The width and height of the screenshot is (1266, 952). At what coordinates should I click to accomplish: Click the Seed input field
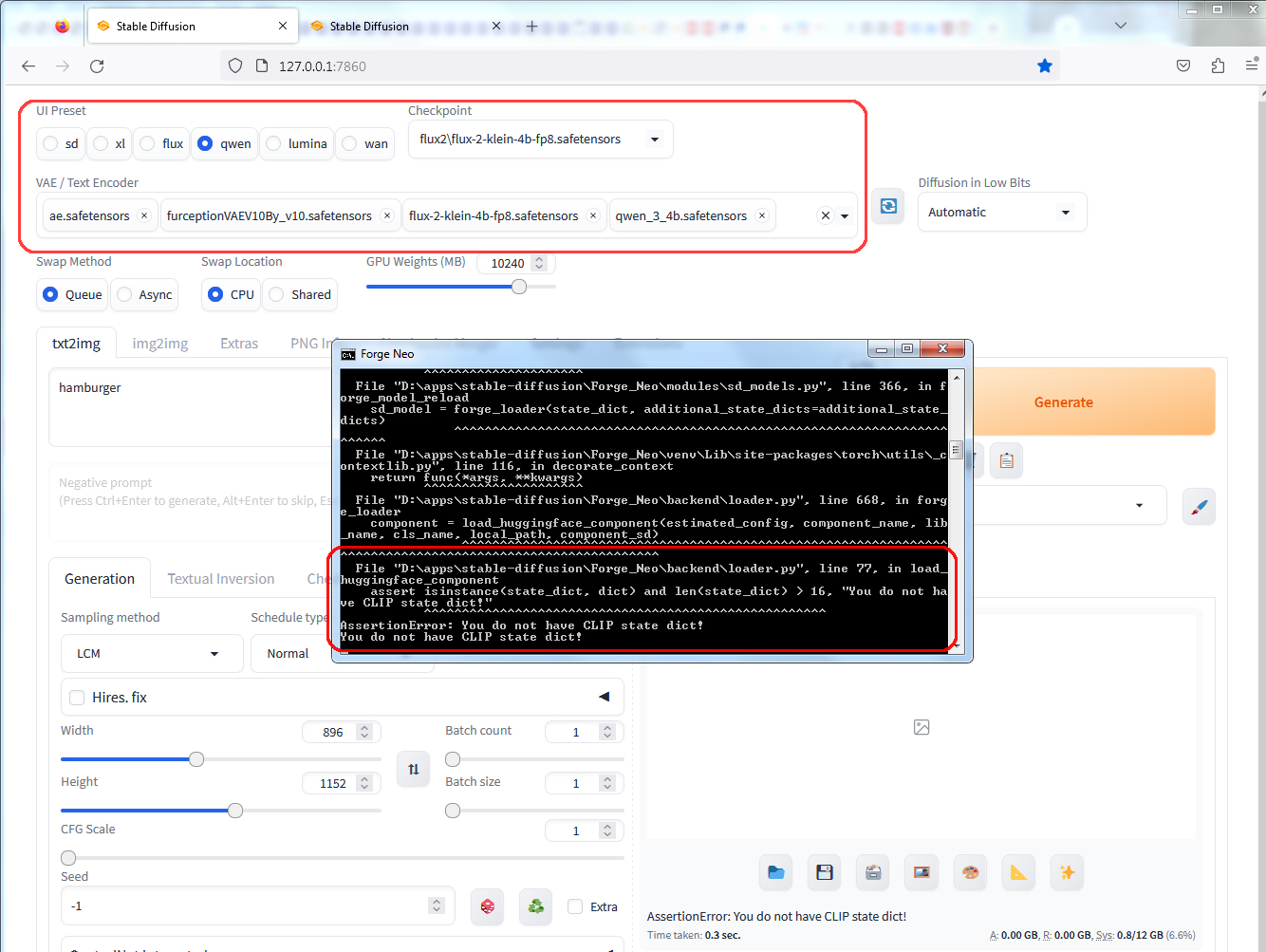pos(257,906)
